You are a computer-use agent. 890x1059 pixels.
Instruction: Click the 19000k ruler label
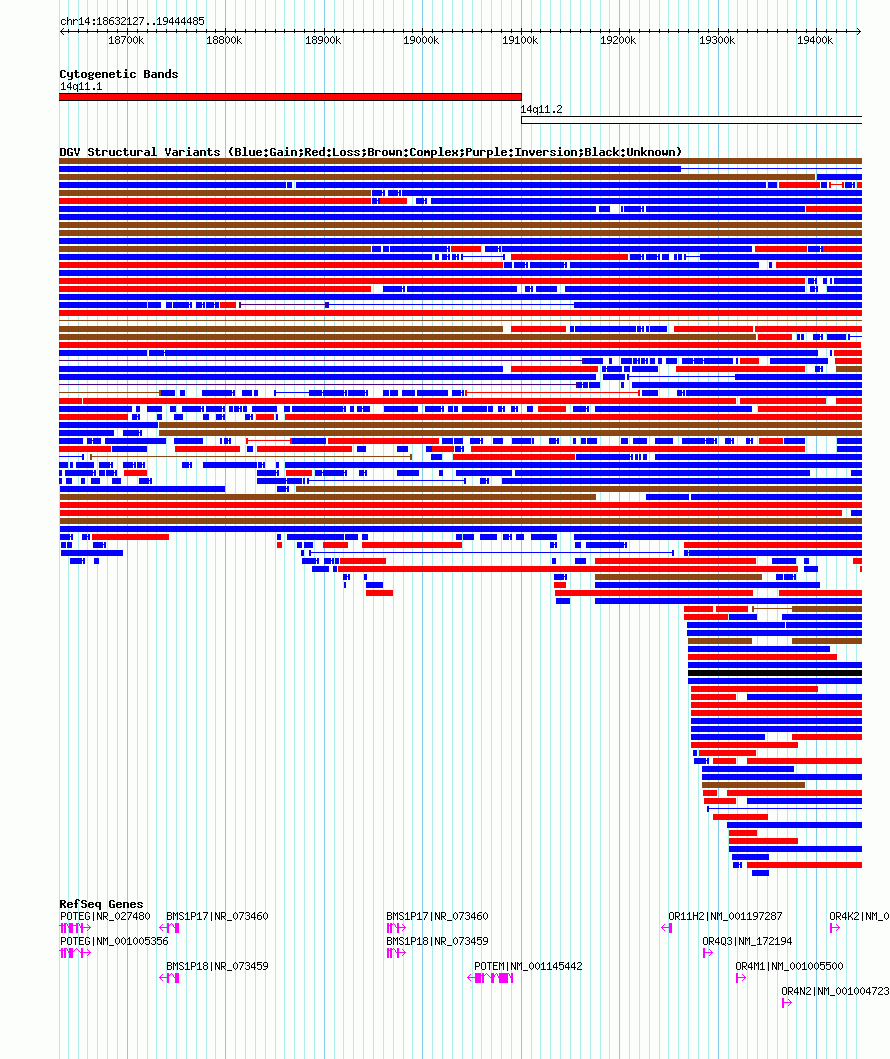[x=421, y=41]
